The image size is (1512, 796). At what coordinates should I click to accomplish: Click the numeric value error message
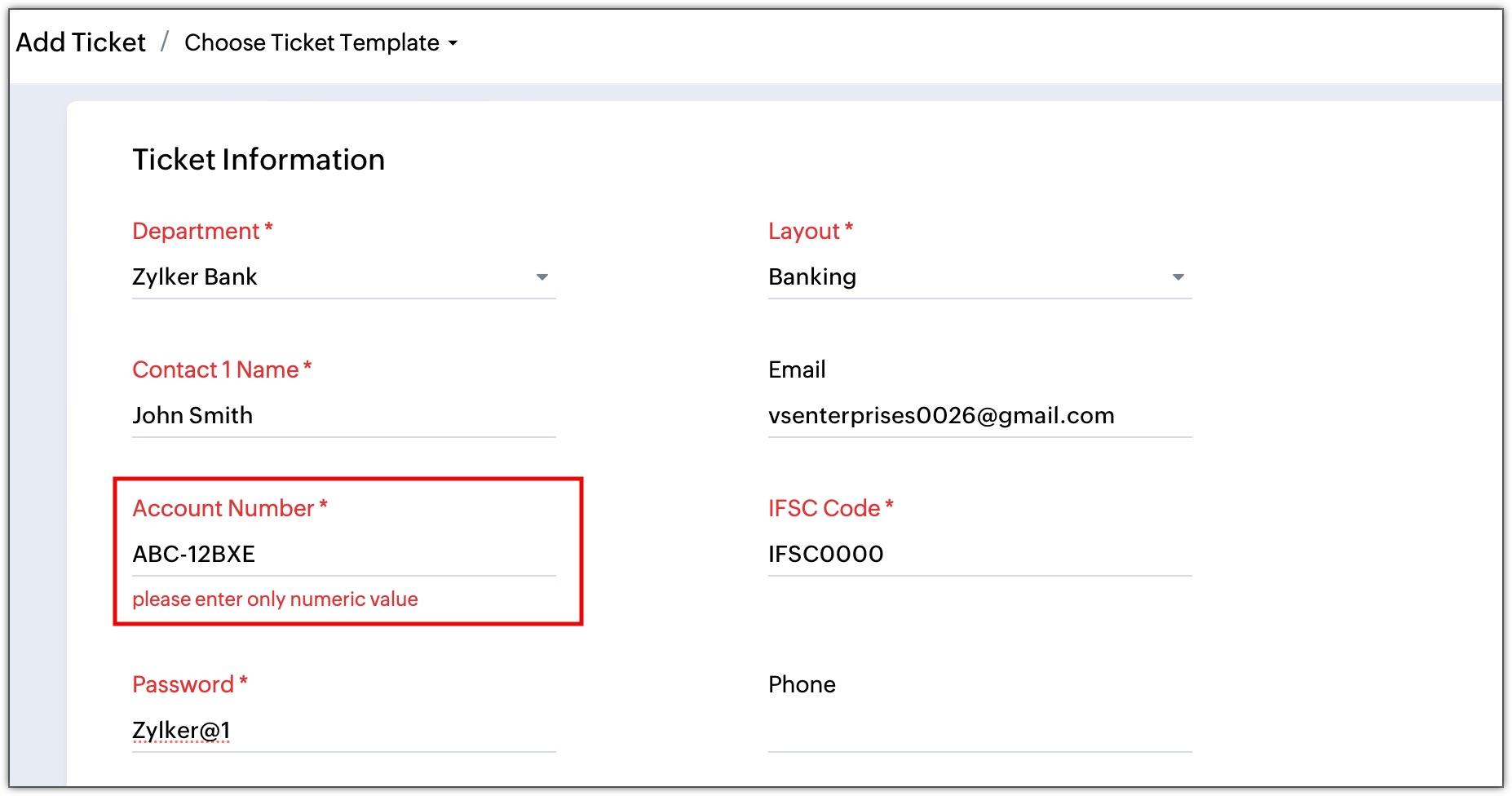pyautogui.click(x=275, y=599)
